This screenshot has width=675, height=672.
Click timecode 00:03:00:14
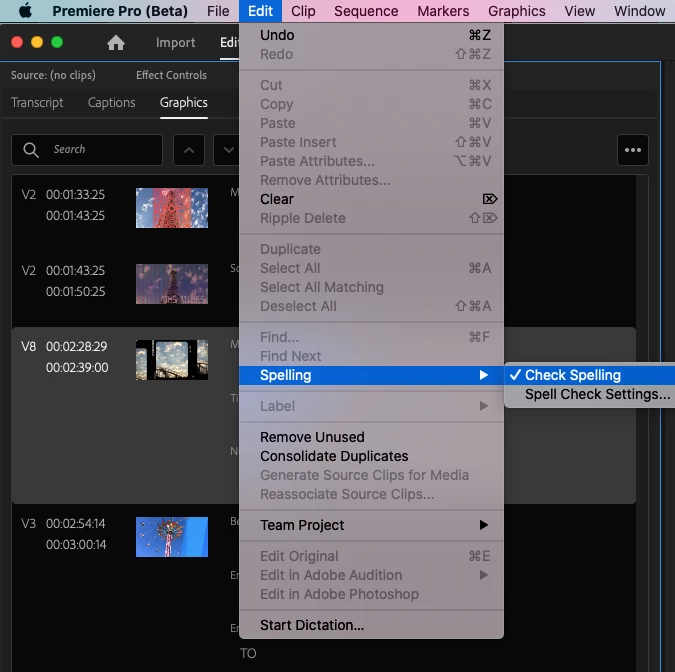76,545
